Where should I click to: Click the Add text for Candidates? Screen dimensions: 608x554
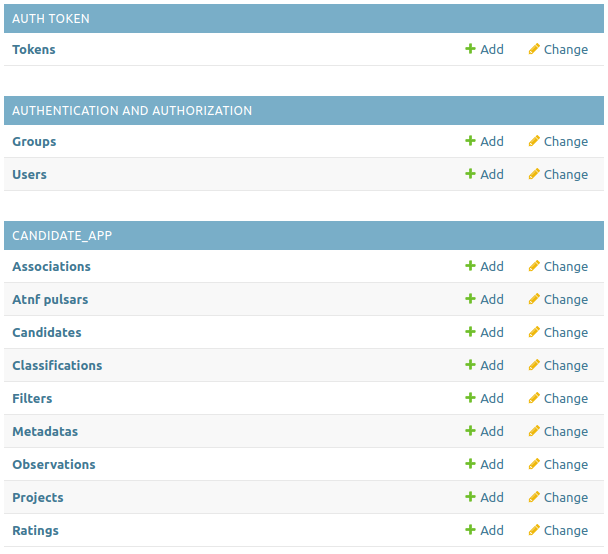click(492, 332)
